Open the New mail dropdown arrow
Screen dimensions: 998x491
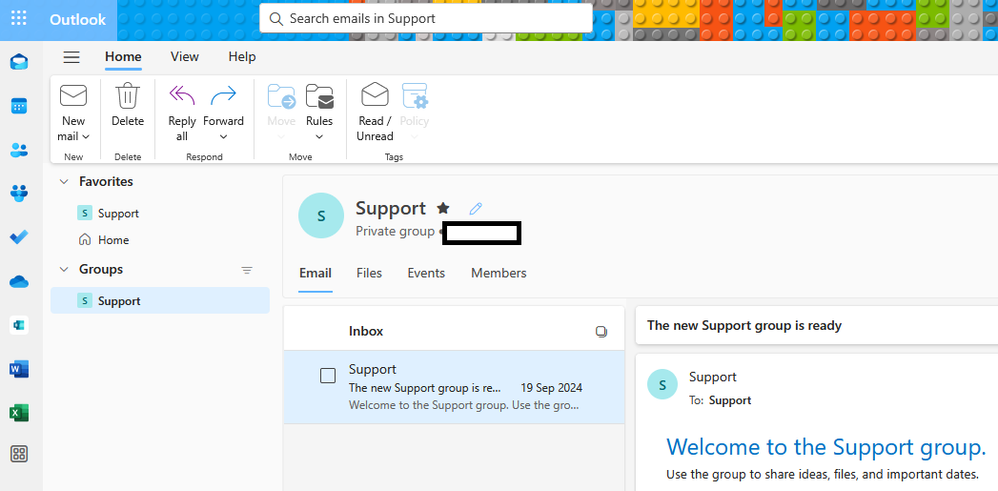click(87, 136)
